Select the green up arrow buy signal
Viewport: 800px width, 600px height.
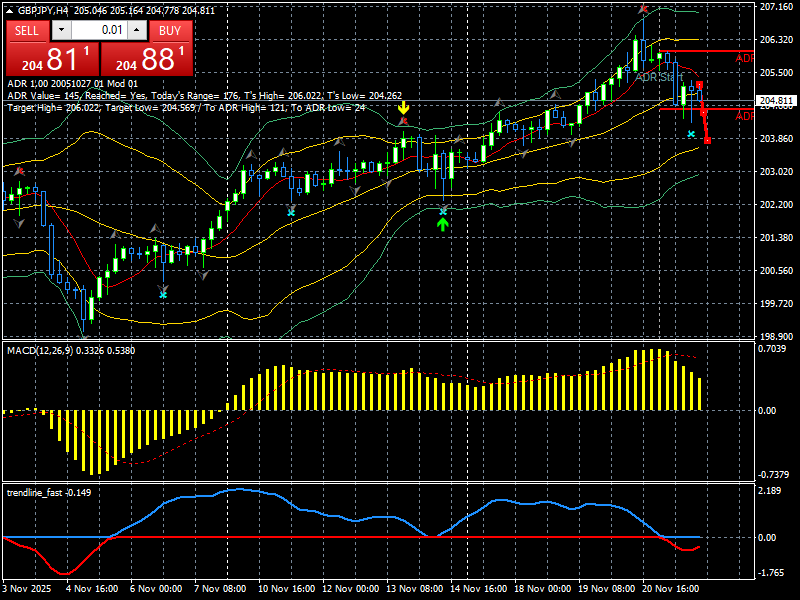(442, 224)
